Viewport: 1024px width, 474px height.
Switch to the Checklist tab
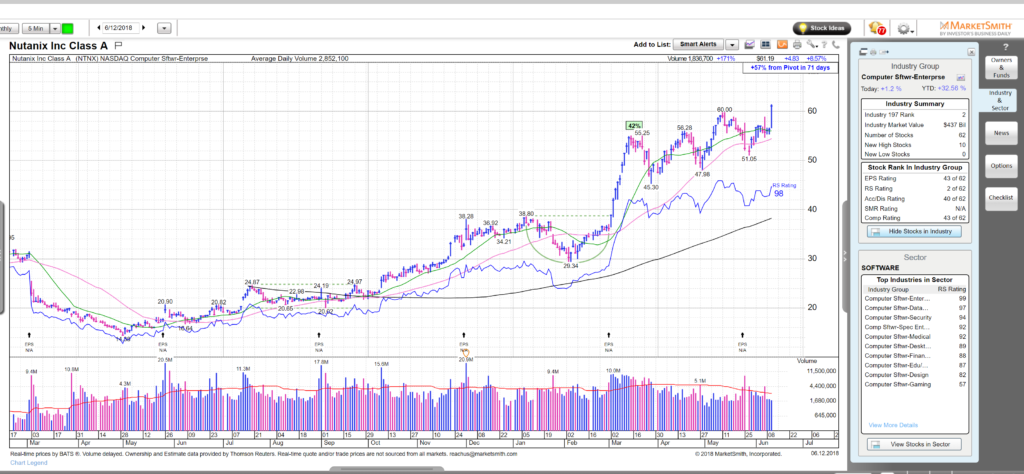click(1001, 197)
